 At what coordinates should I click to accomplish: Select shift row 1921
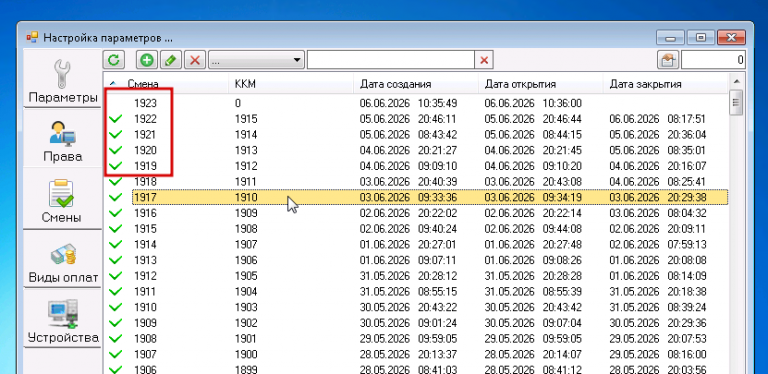416,135
